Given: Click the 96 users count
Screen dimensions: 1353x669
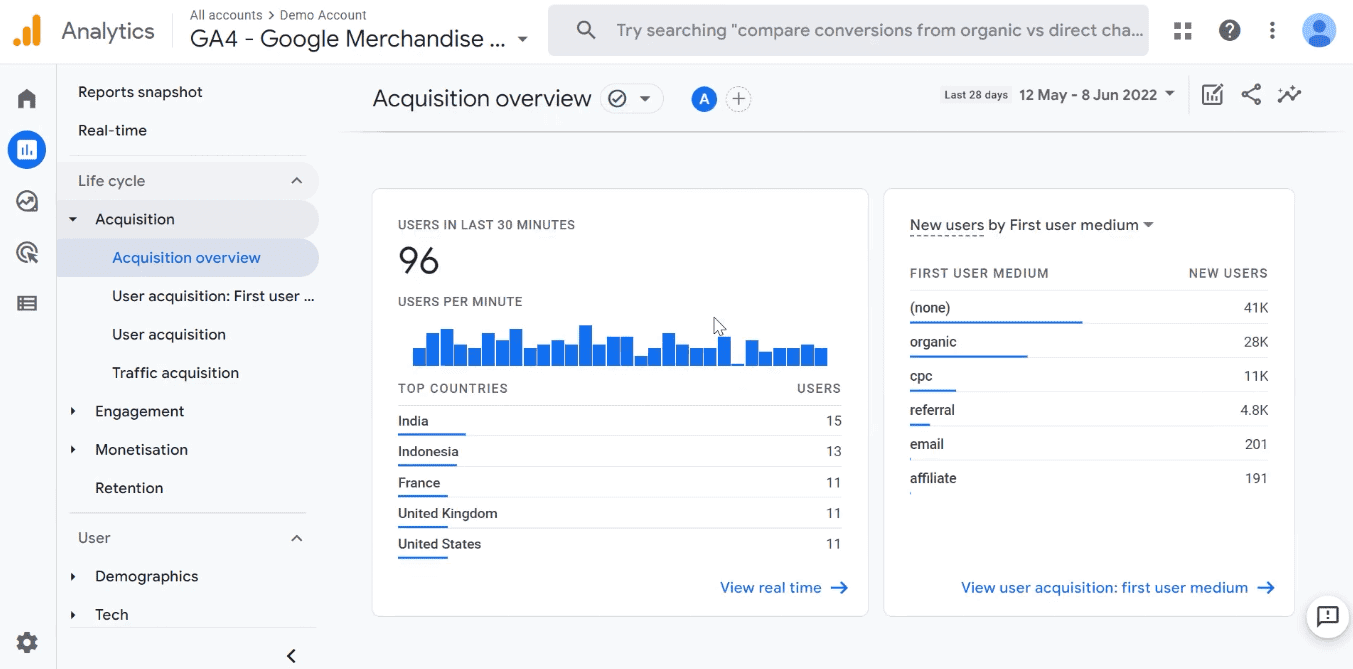Looking at the screenshot, I should (x=419, y=261).
